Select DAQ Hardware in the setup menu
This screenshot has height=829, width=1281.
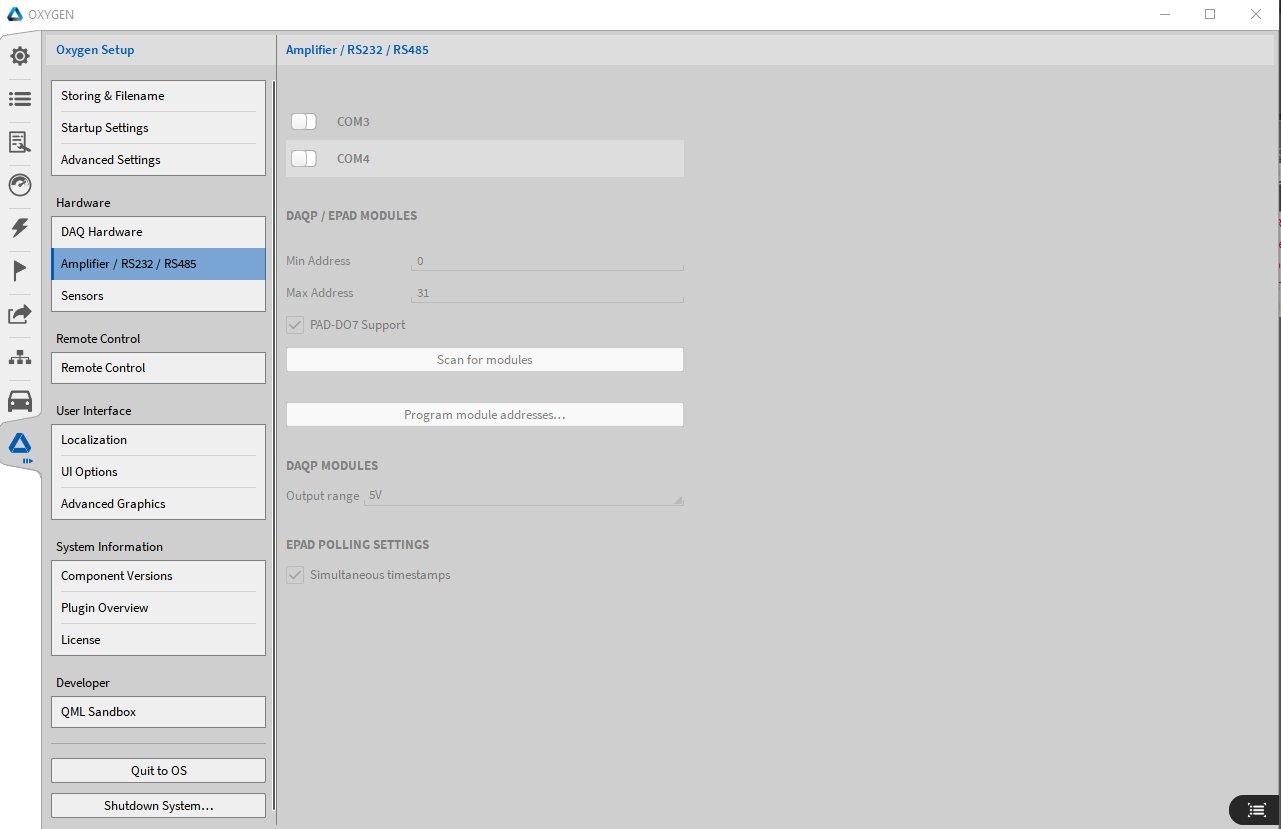pyautogui.click(x=158, y=232)
